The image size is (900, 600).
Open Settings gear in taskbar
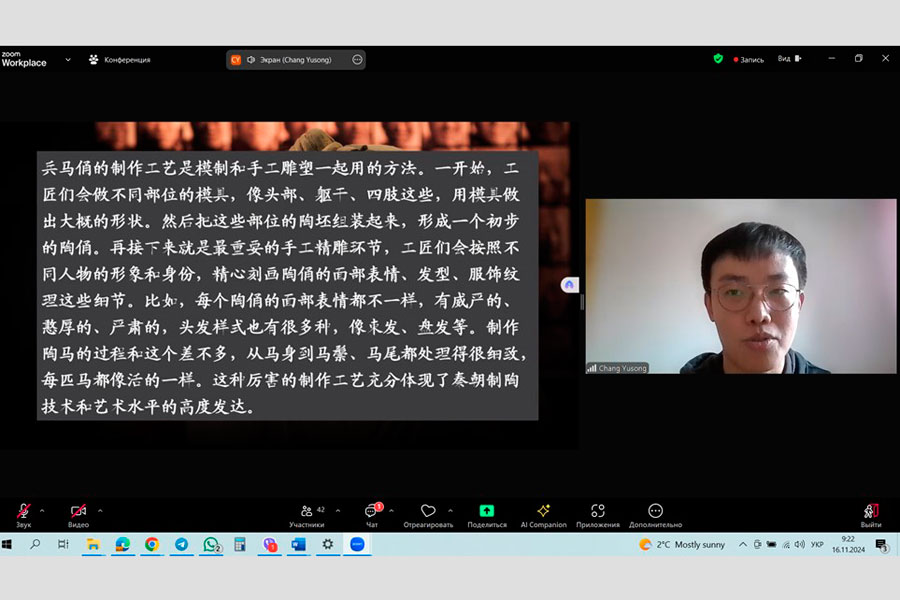[x=328, y=544]
